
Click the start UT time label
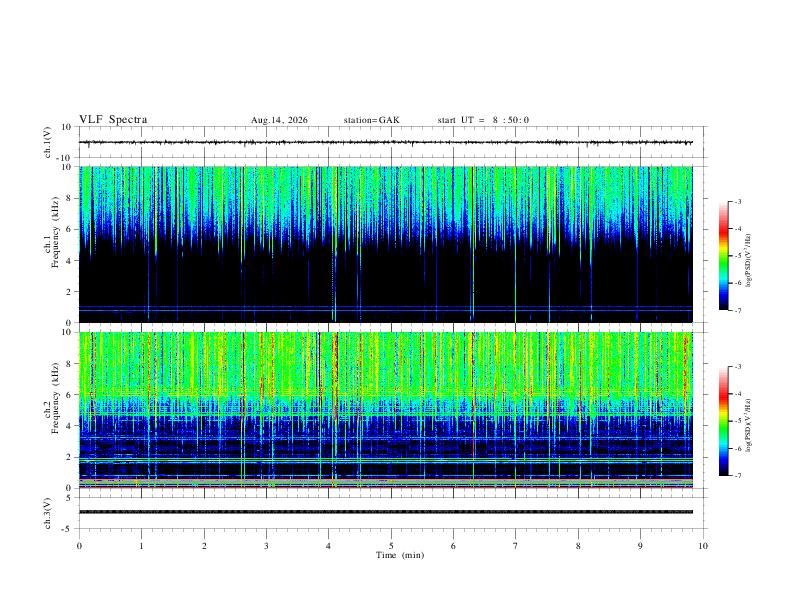[x=483, y=120]
